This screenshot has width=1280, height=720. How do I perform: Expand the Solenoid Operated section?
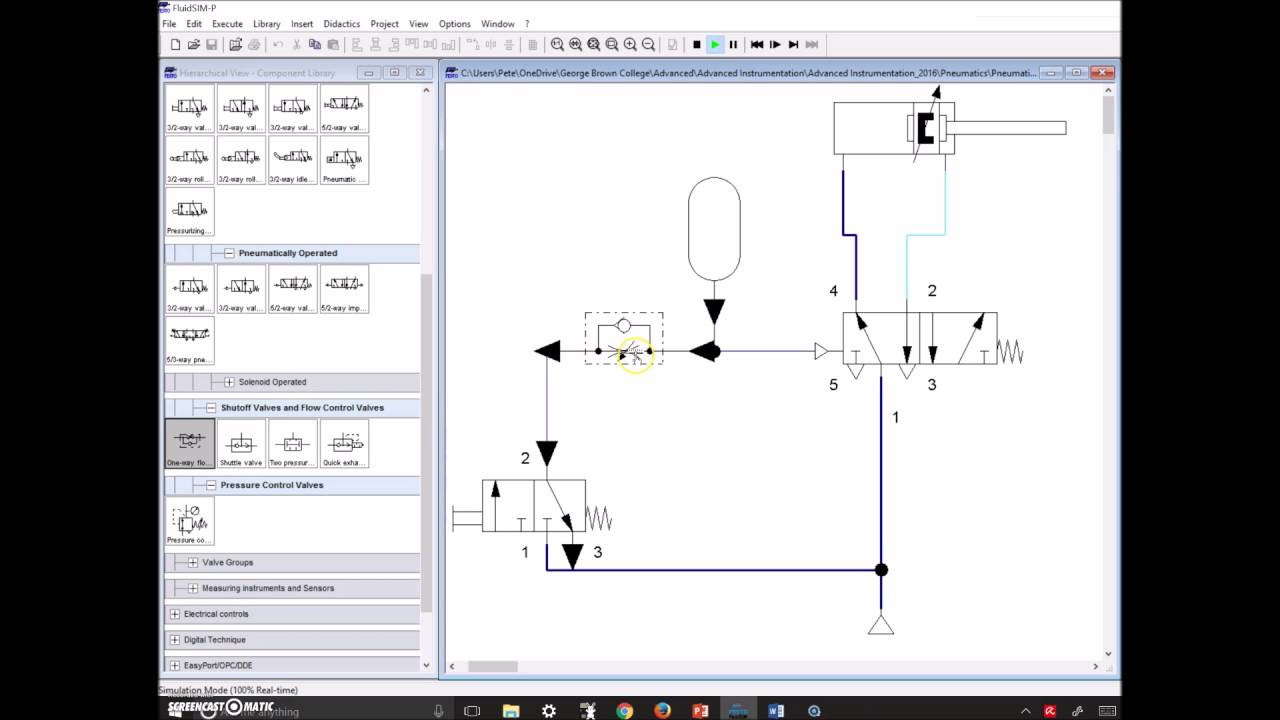point(229,382)
